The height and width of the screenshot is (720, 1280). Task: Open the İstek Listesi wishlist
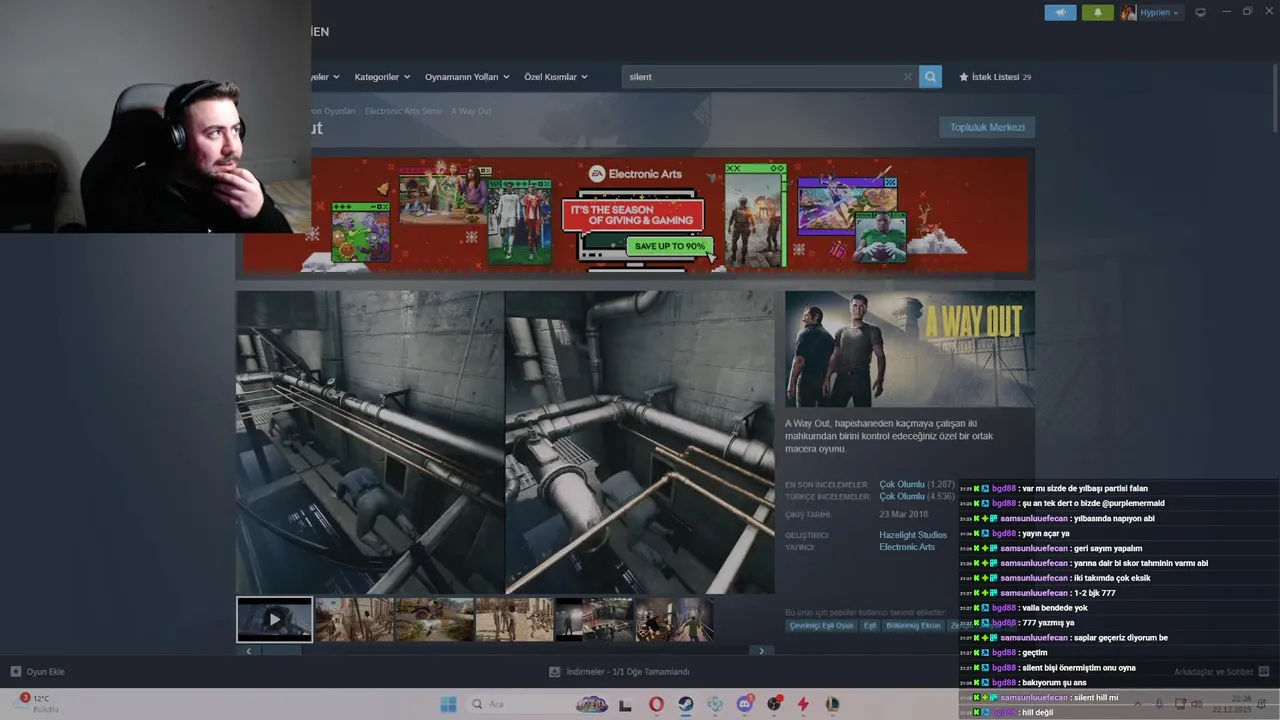995,77
